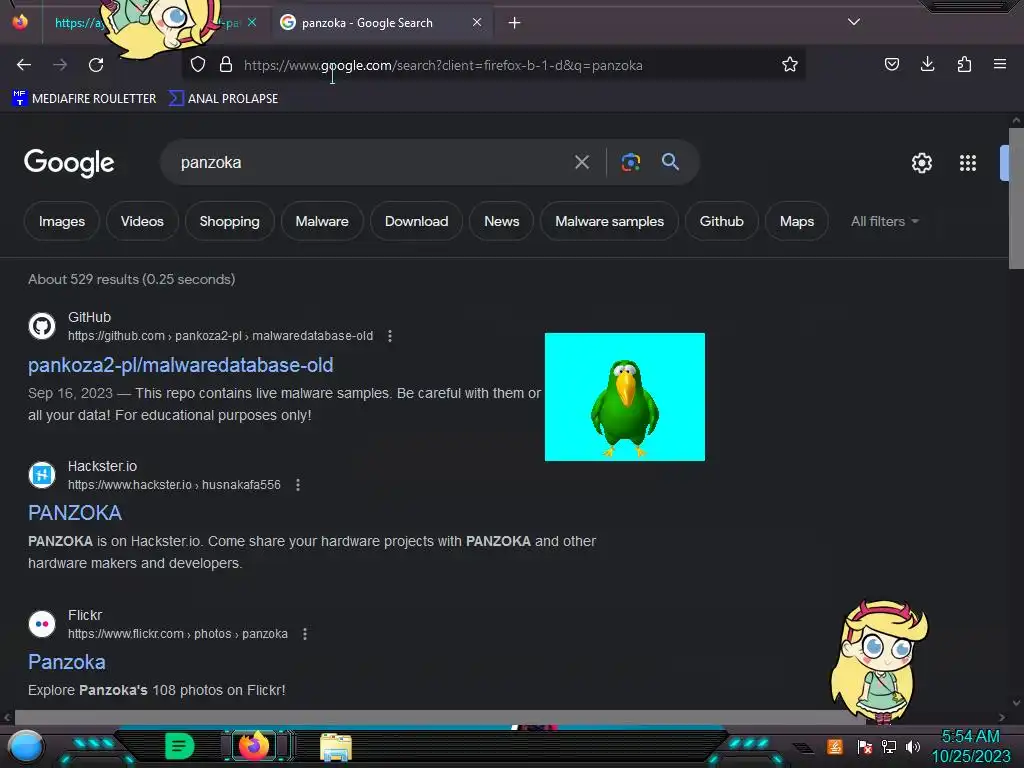Screen dimensions: 1024x768
Task: Switch to Maps results
Action: [x=797, y=221]
